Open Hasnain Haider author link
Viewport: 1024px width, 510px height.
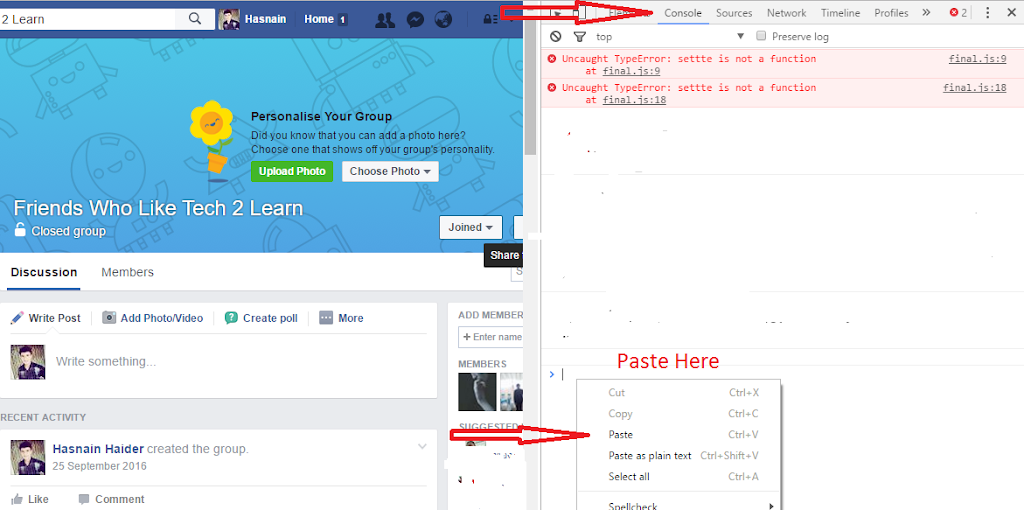click(98, 449)
